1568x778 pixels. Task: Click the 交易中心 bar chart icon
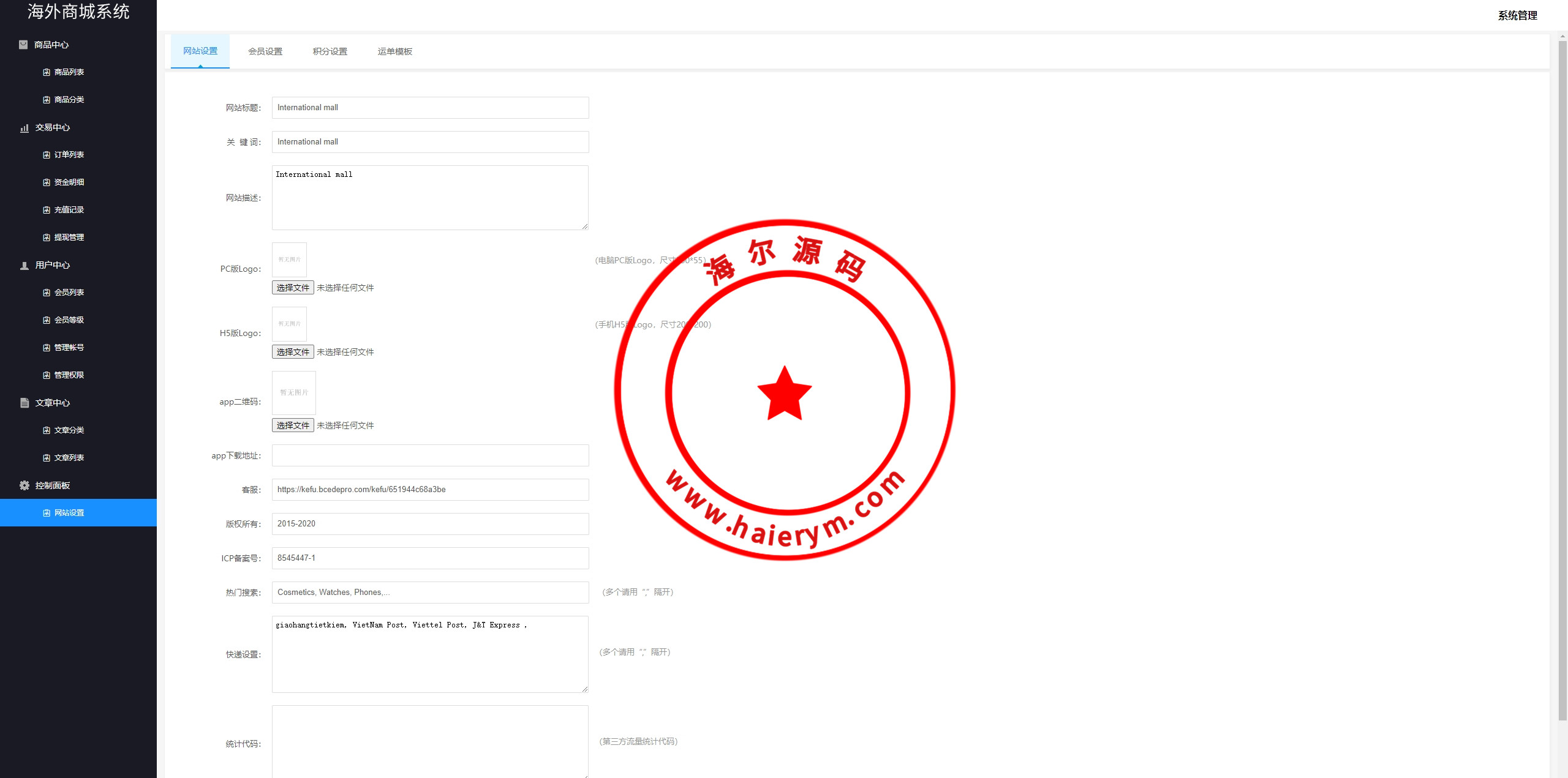[24, 128]
